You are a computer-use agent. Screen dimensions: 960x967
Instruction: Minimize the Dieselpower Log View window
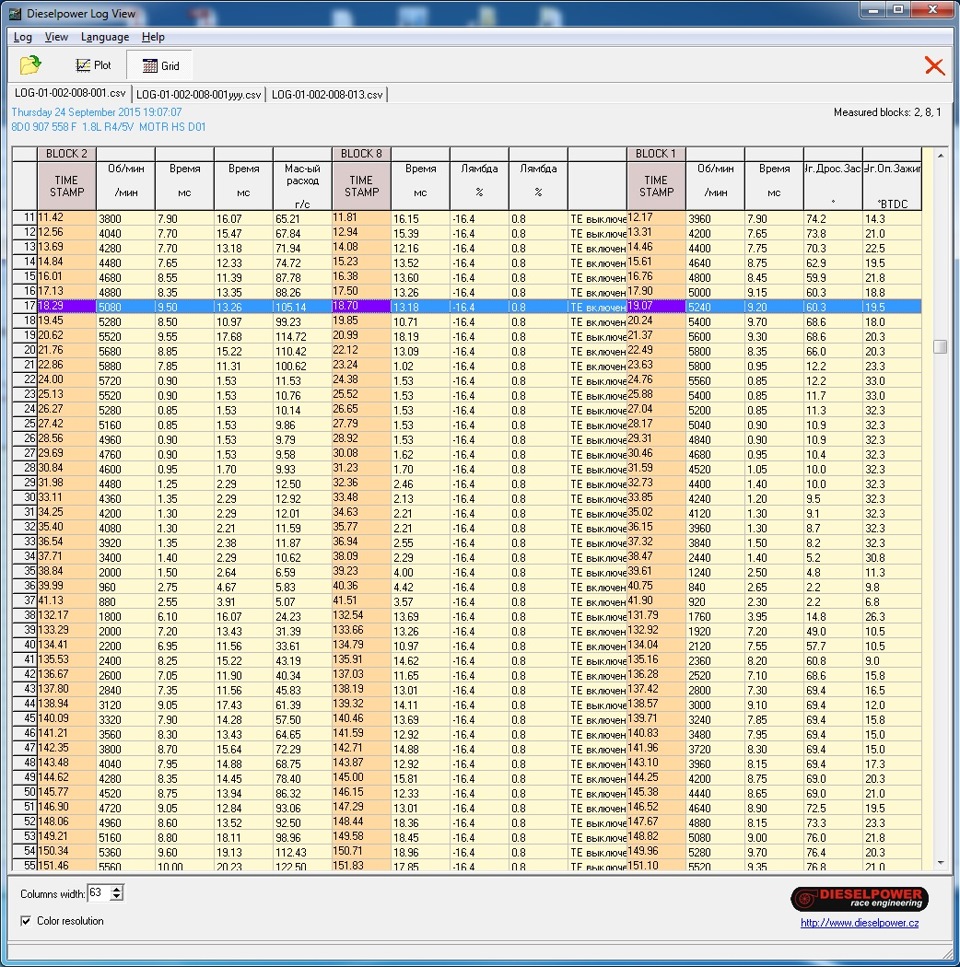(873, 10)
